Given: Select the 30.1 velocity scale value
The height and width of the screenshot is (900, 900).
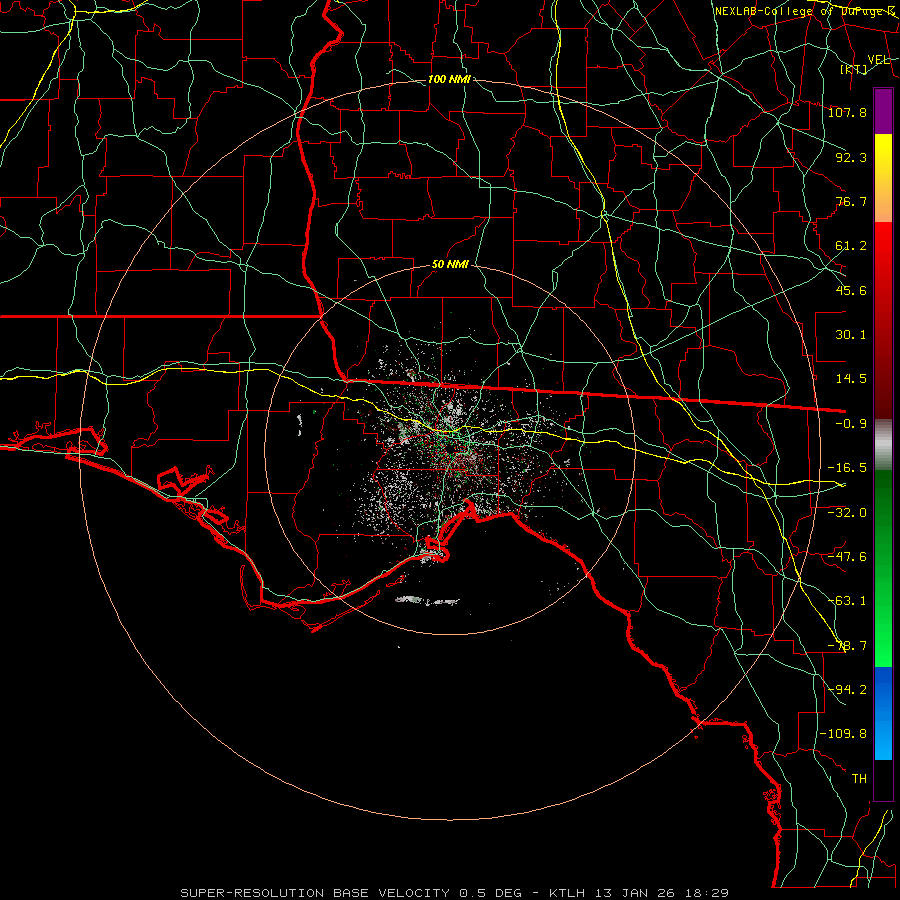Looking at the screenshot, I should [851, 335].
